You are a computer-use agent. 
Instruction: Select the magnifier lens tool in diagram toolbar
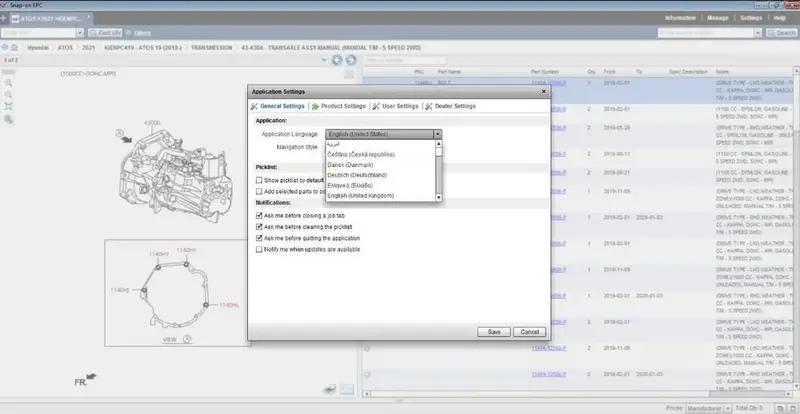click(8, 119)
